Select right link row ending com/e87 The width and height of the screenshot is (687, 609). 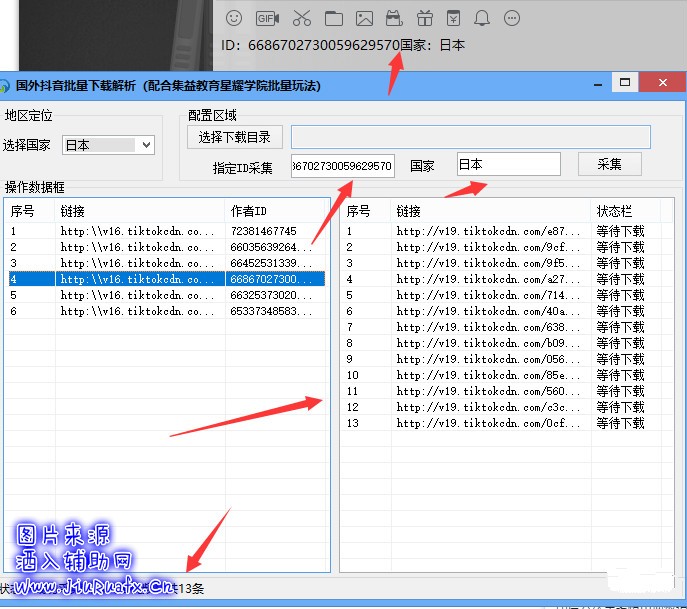click(x=506, y=231)
